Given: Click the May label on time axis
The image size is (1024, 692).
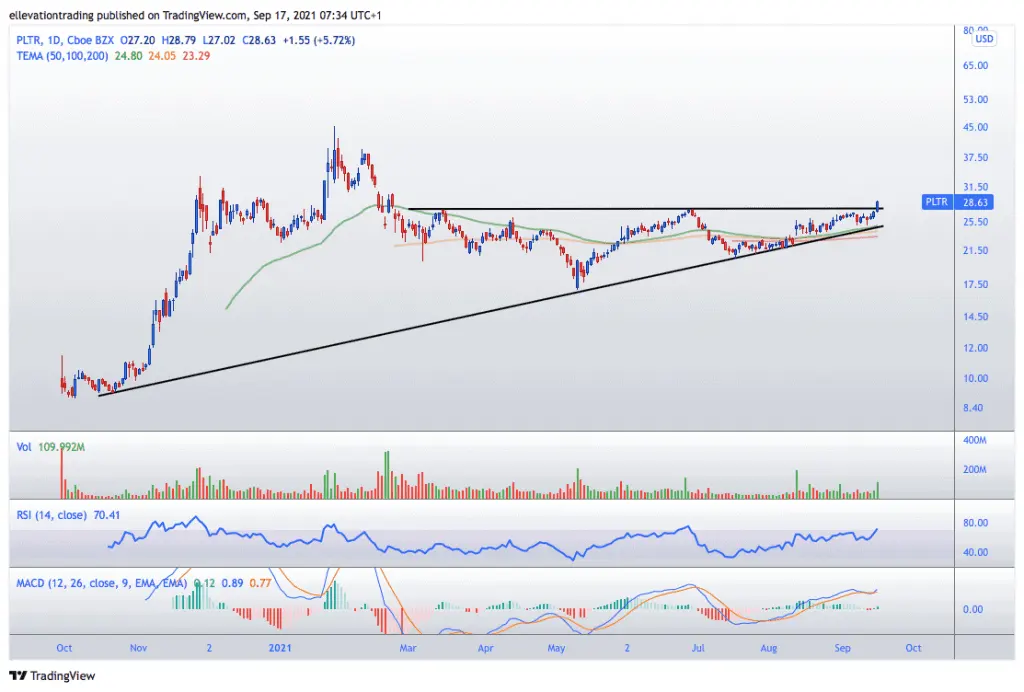Looking at the screenshot, I should point(556,648).
